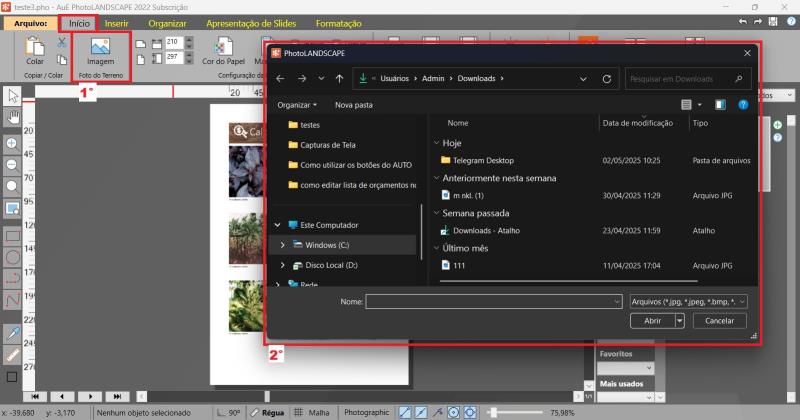The width and height of the screenshot is (800, 420).
Task: Click the green plus icon at right panel
Action: 777,125
